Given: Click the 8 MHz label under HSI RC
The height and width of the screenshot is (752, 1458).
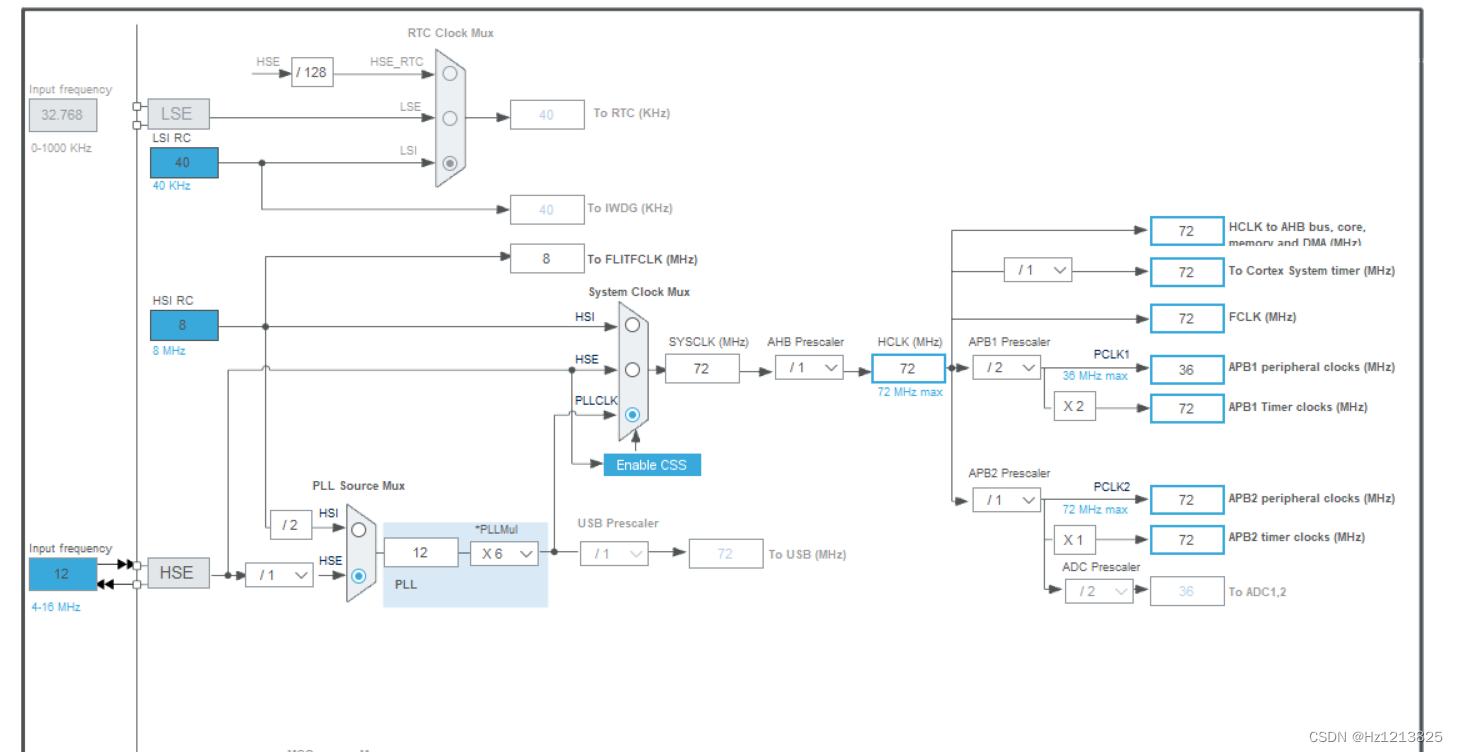Looking at the screenshot, I should coord(169,350).
